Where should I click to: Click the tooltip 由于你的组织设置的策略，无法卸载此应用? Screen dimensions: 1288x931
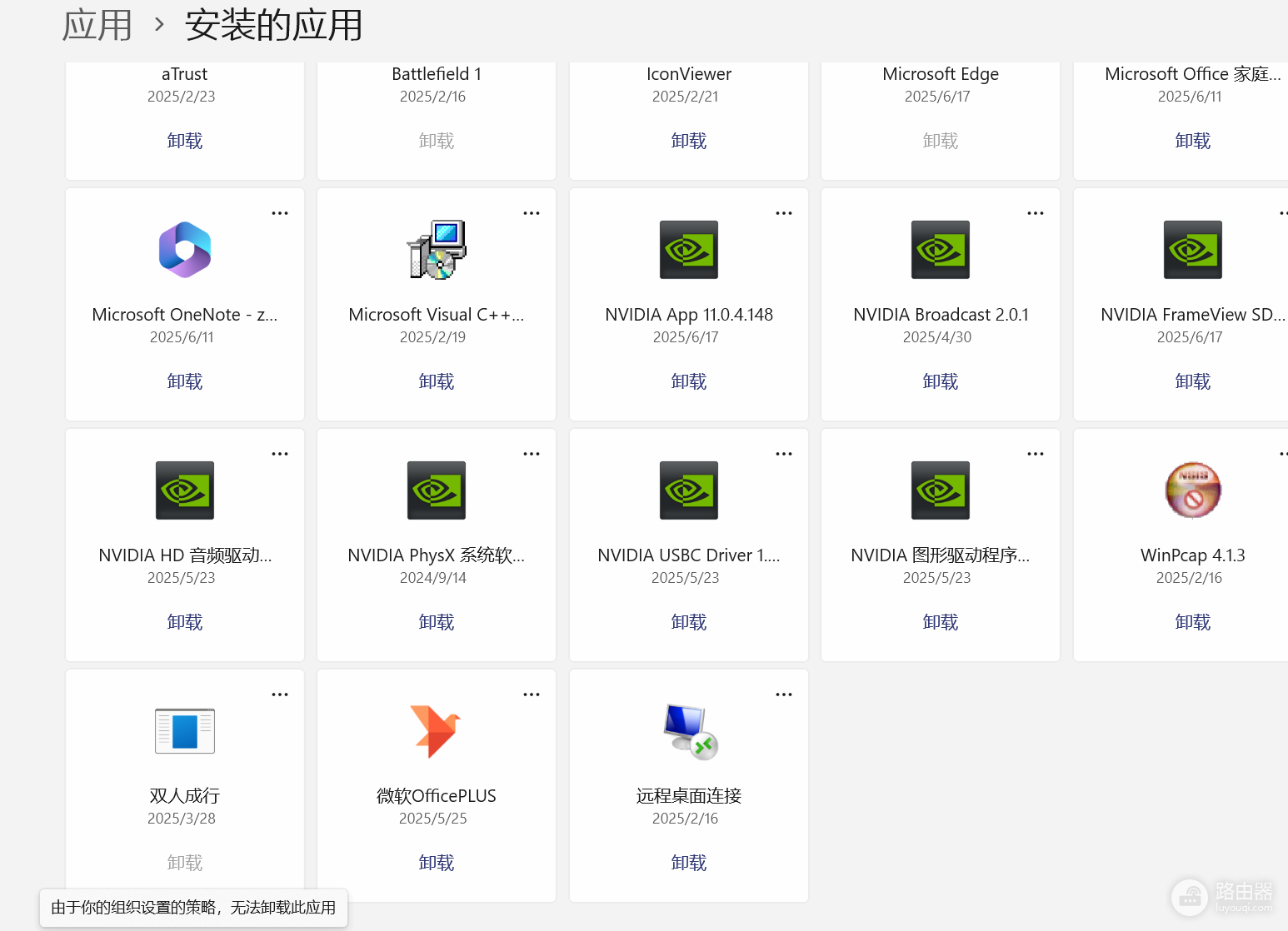193,908
